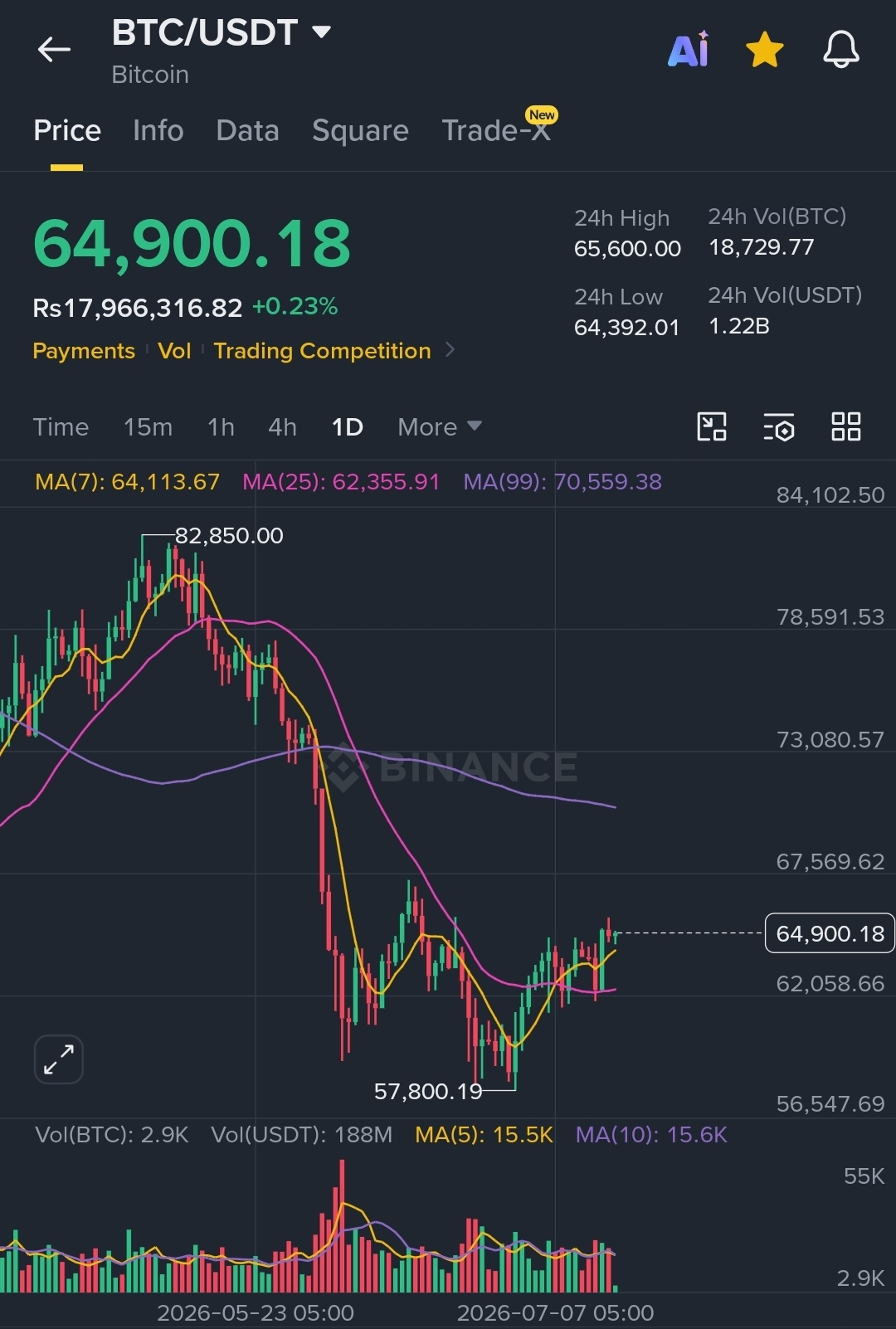
Task: Open price alert bell icon
Action: tap(841, 50)
